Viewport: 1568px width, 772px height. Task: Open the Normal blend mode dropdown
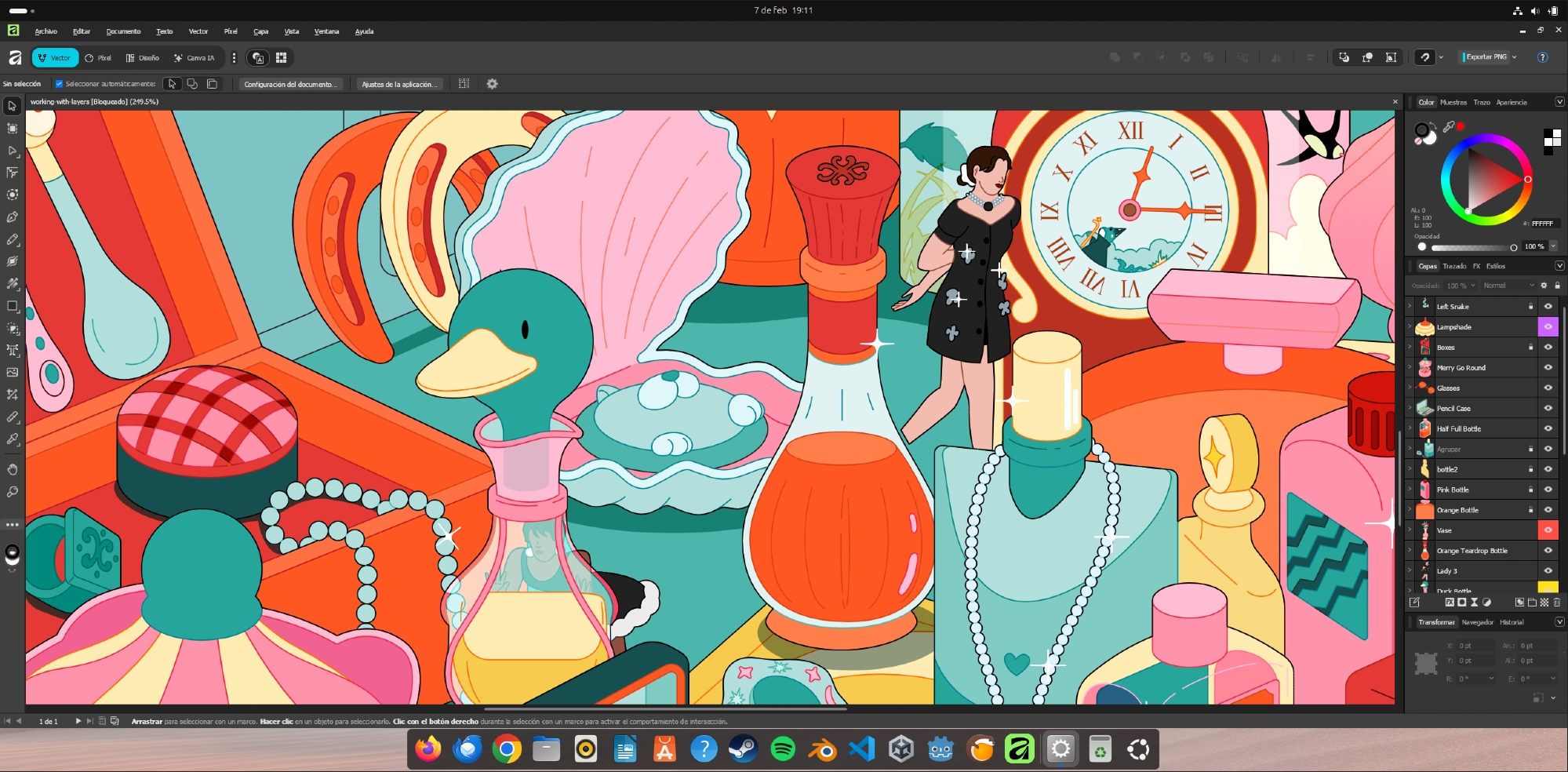[x=1508, y=286]
